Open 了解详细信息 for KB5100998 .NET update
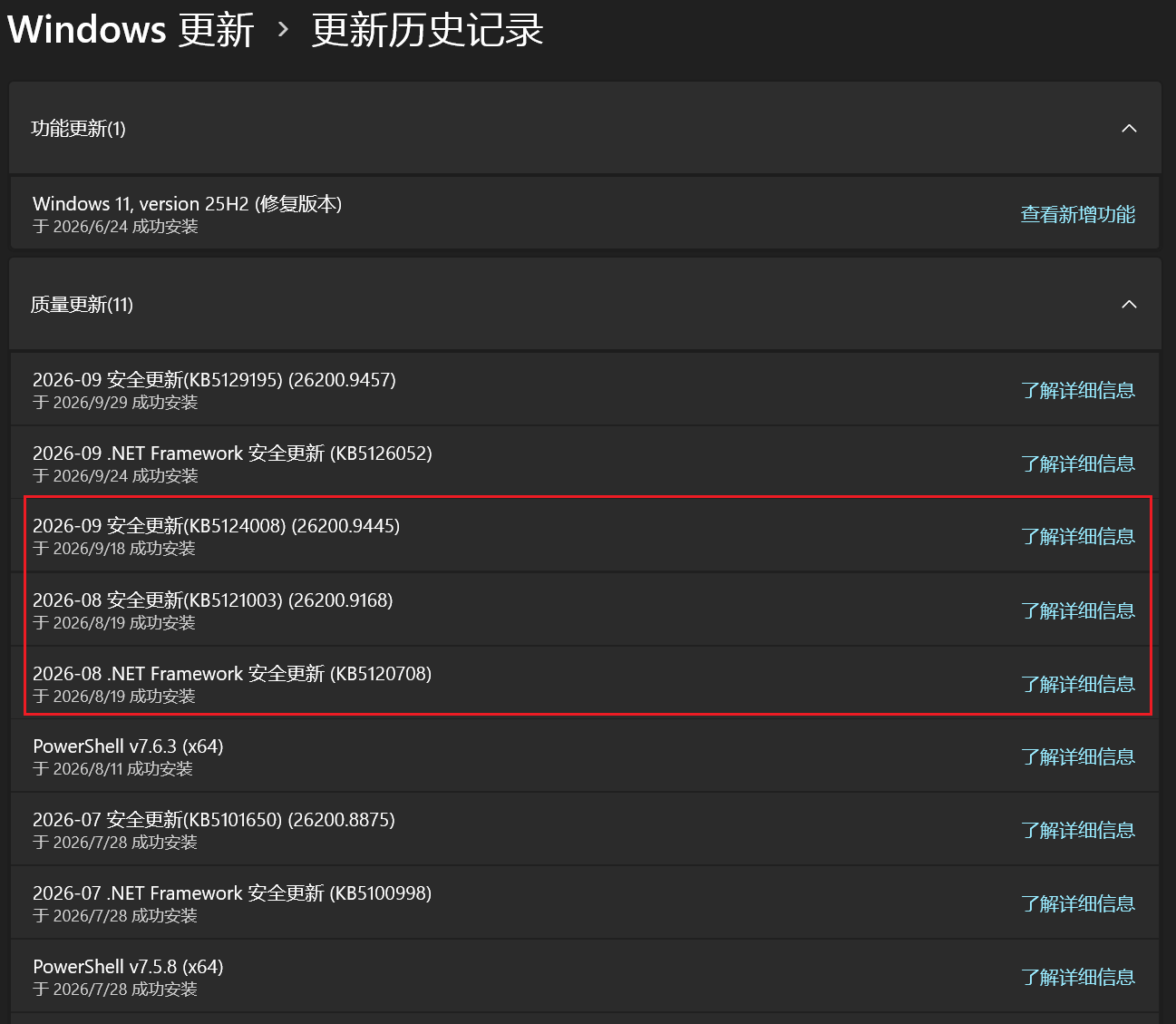Screen dimensions: 1176x1024 coord(1078,903)
